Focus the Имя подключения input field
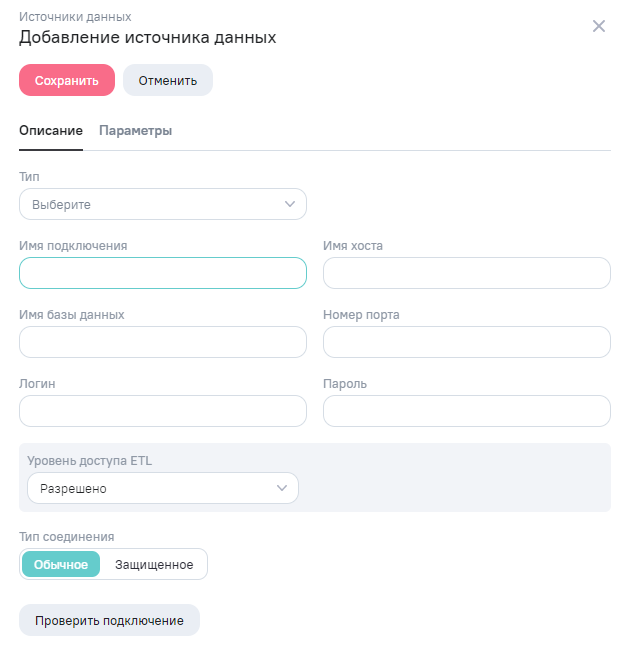The image size is (627, 646). (162, 273)
